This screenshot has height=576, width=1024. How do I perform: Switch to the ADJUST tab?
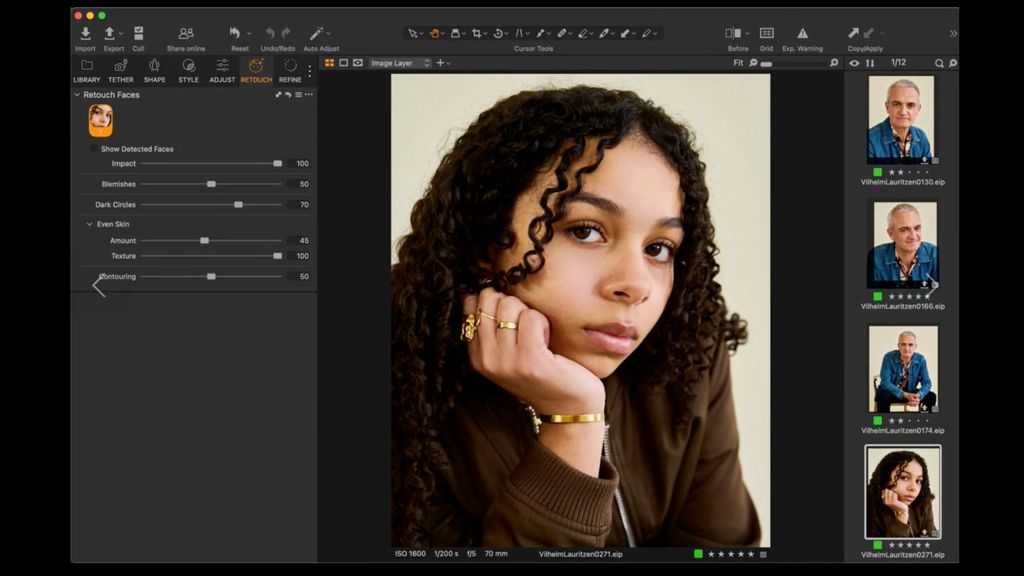(222, 71)
